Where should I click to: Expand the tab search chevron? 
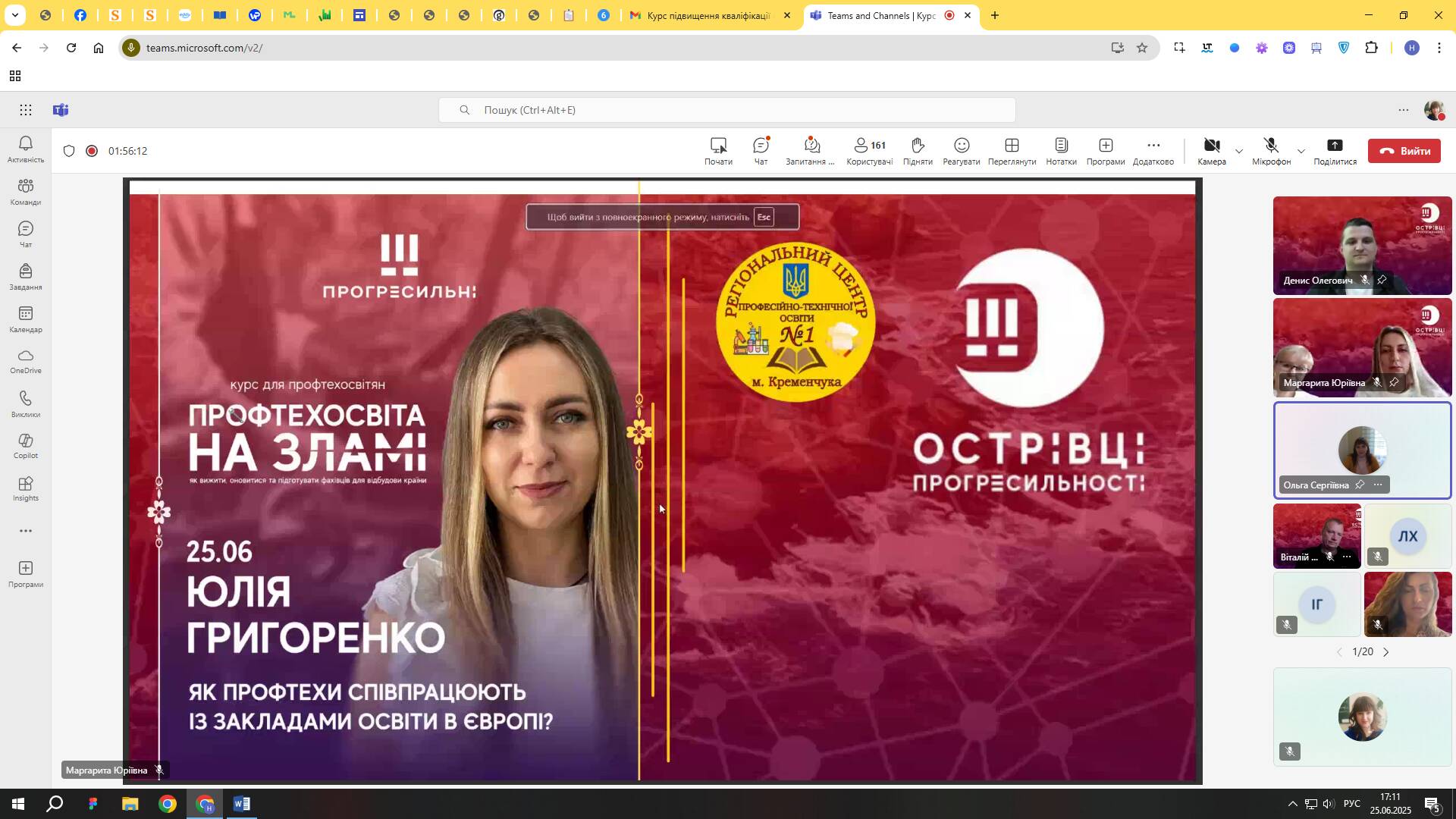click(14, 15)
